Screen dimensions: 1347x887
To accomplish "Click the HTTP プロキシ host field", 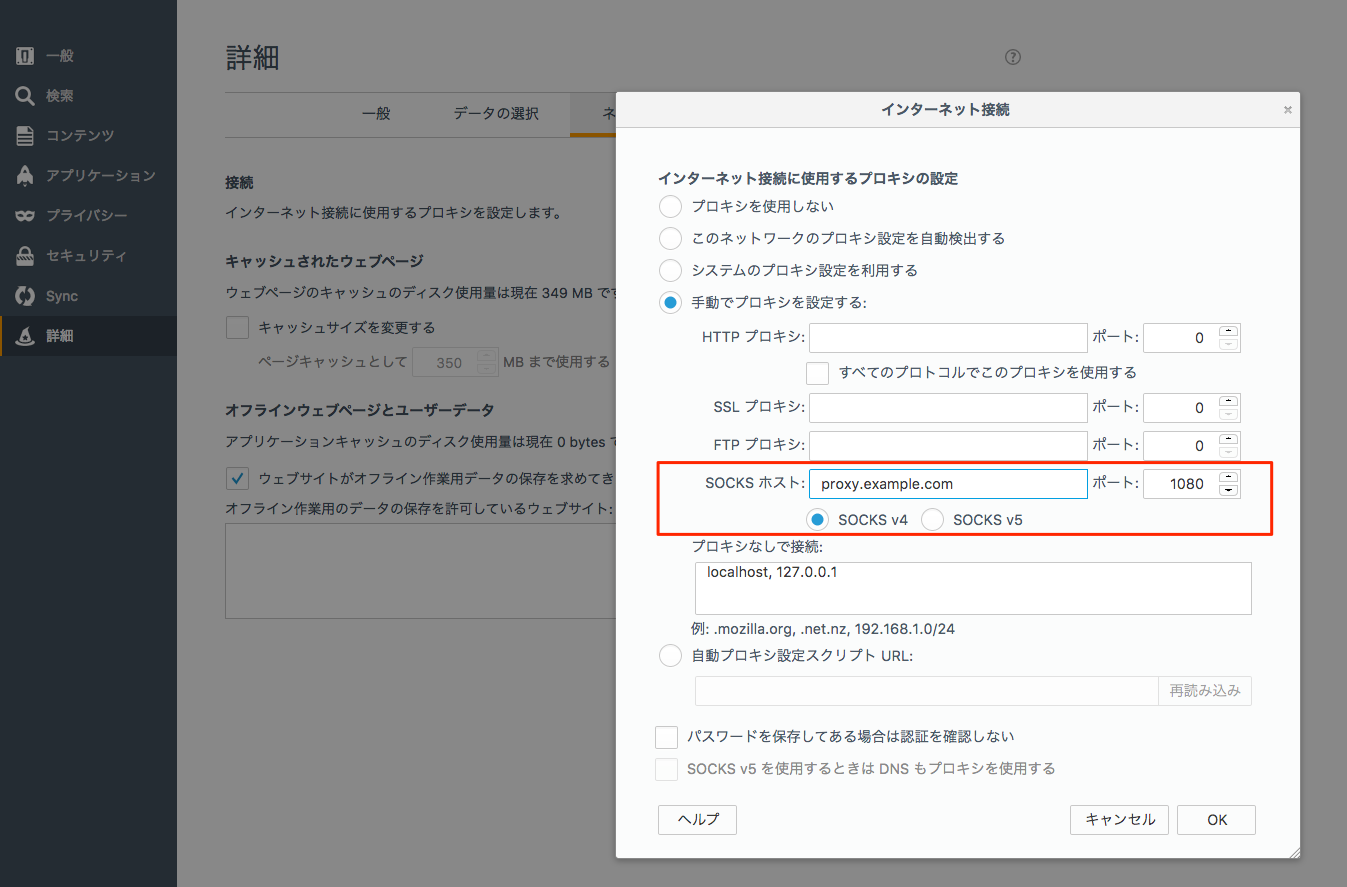I will [948, 338].
